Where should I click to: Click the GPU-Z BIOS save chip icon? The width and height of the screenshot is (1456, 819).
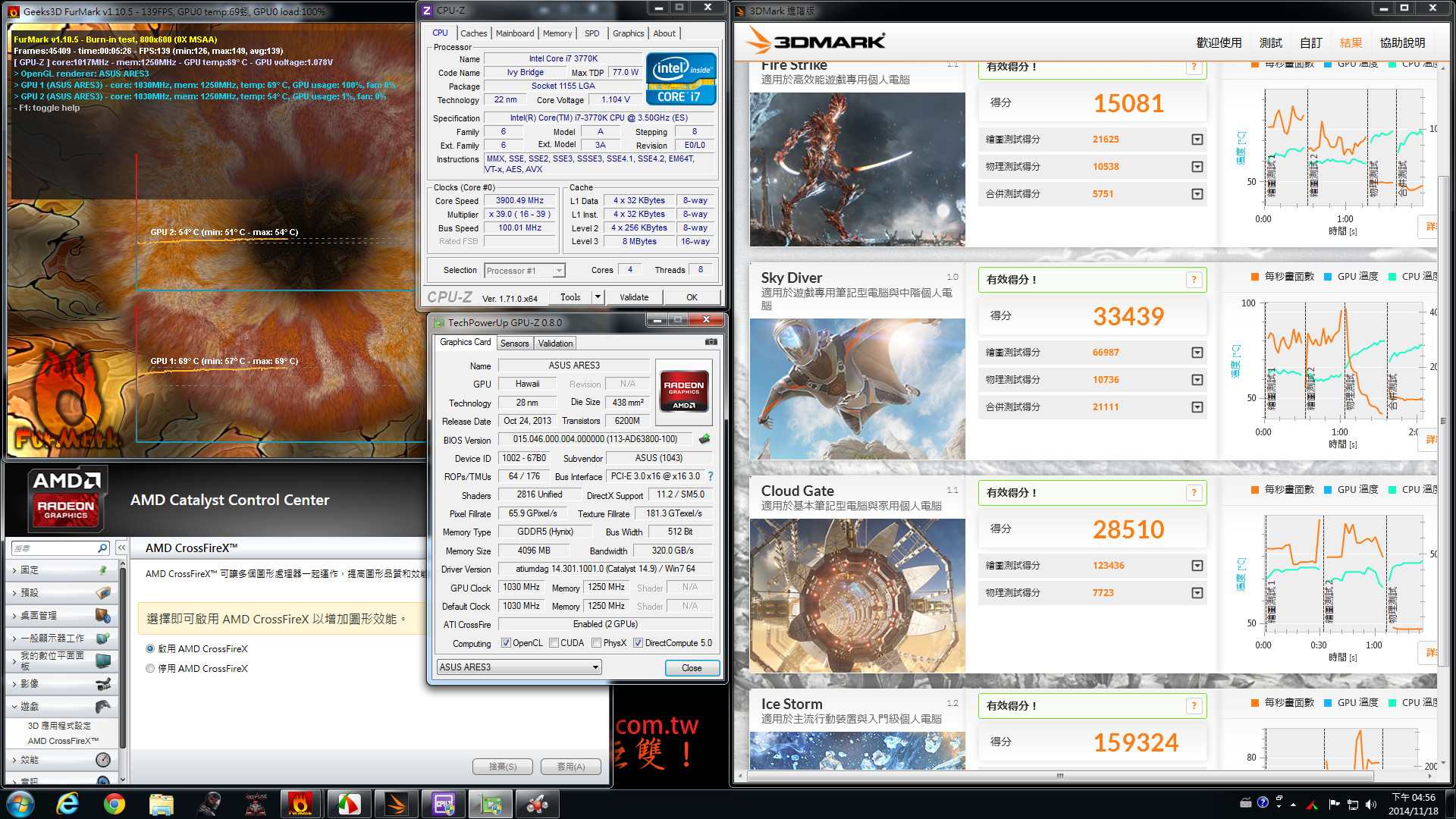click(704, 439)
